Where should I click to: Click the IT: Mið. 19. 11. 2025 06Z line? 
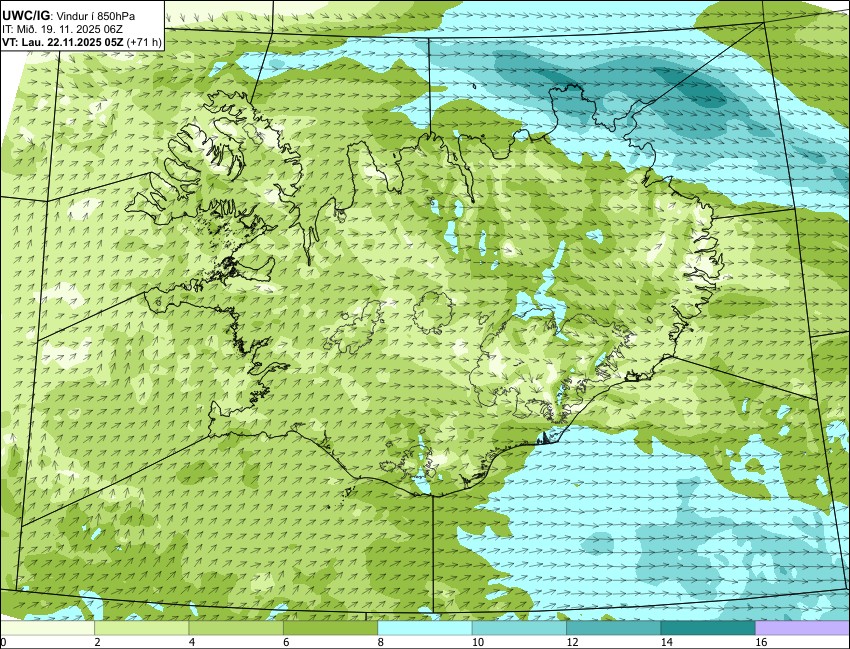point(62,30)
